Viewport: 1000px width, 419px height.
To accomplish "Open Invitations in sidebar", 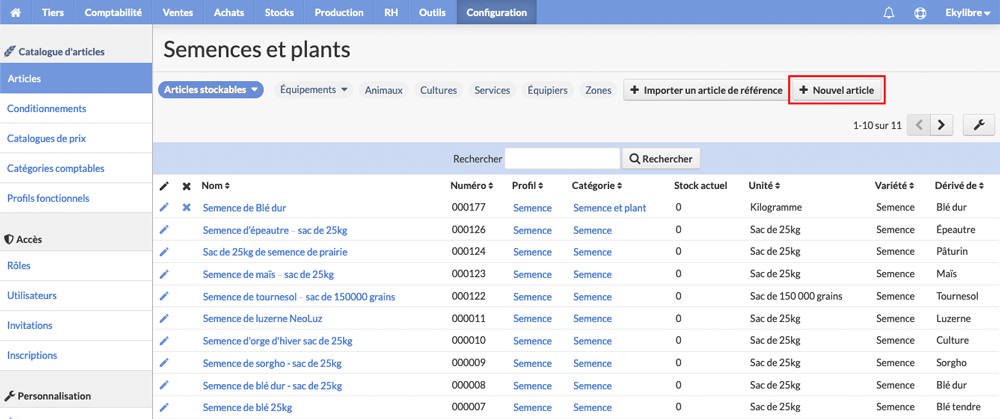I will (x=76, y=325).
